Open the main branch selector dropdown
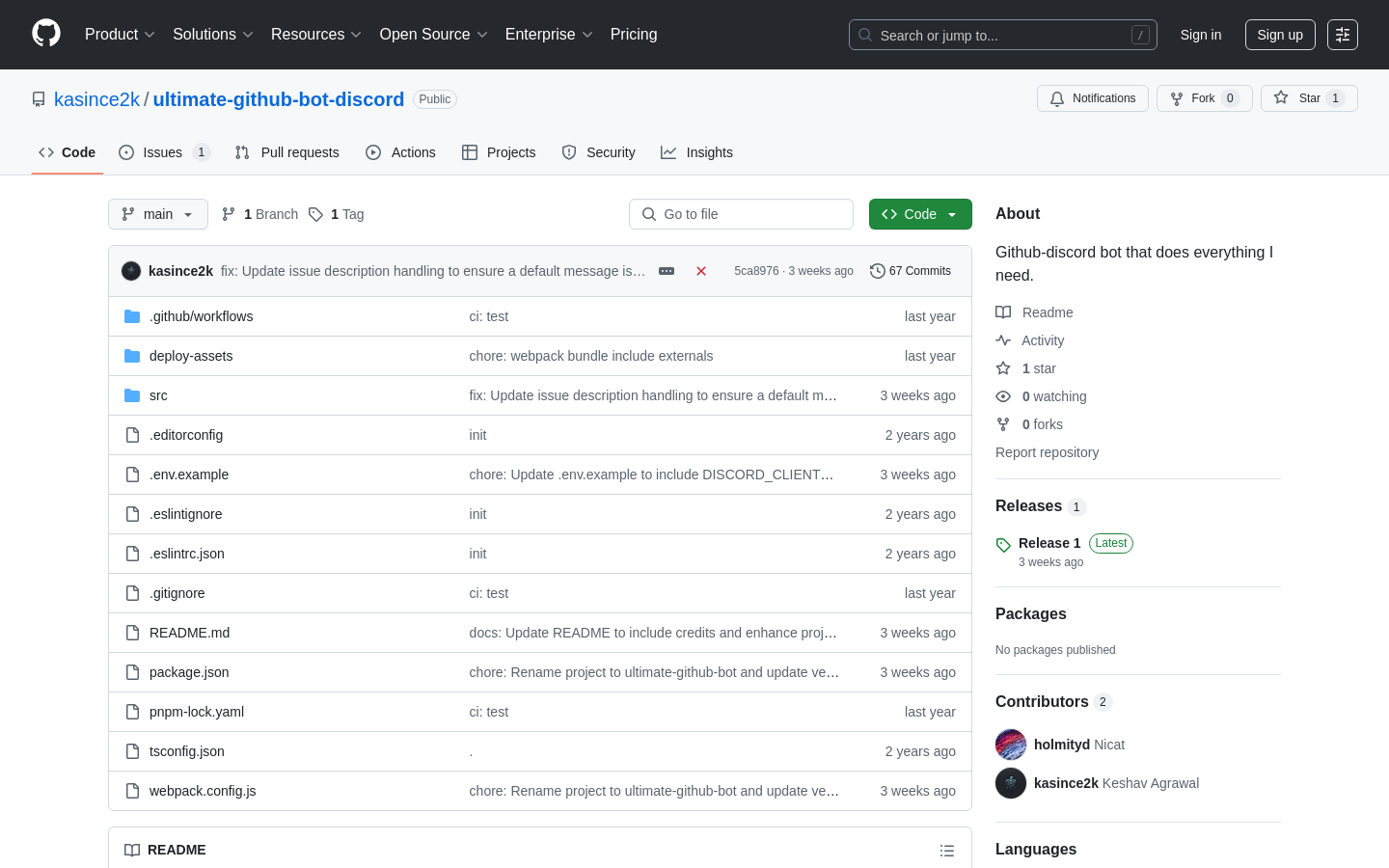The height and width of the screenshot is (868, 1389). [x=158, y=214]
